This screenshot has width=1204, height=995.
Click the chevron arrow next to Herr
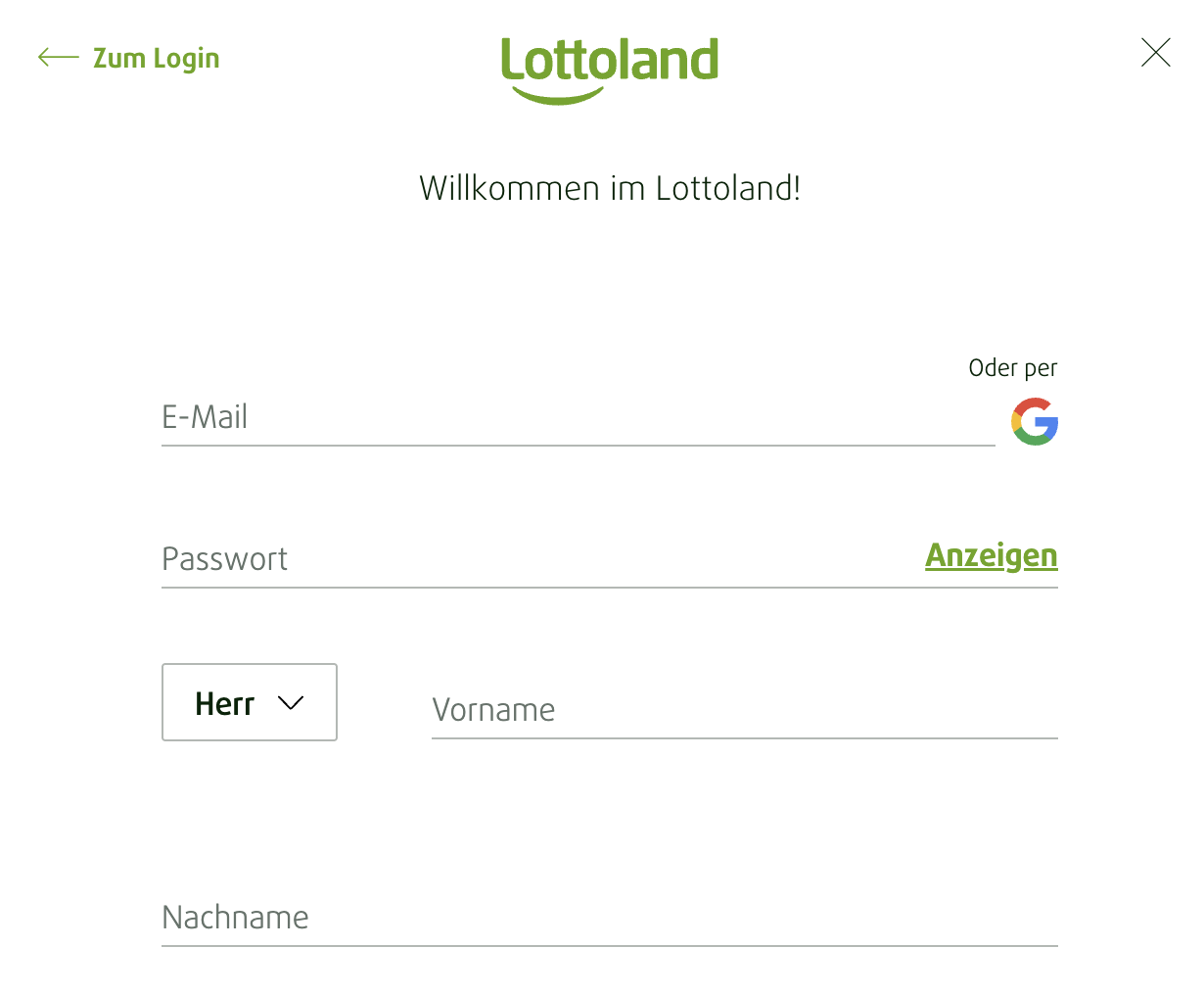[x=291, y=702]
